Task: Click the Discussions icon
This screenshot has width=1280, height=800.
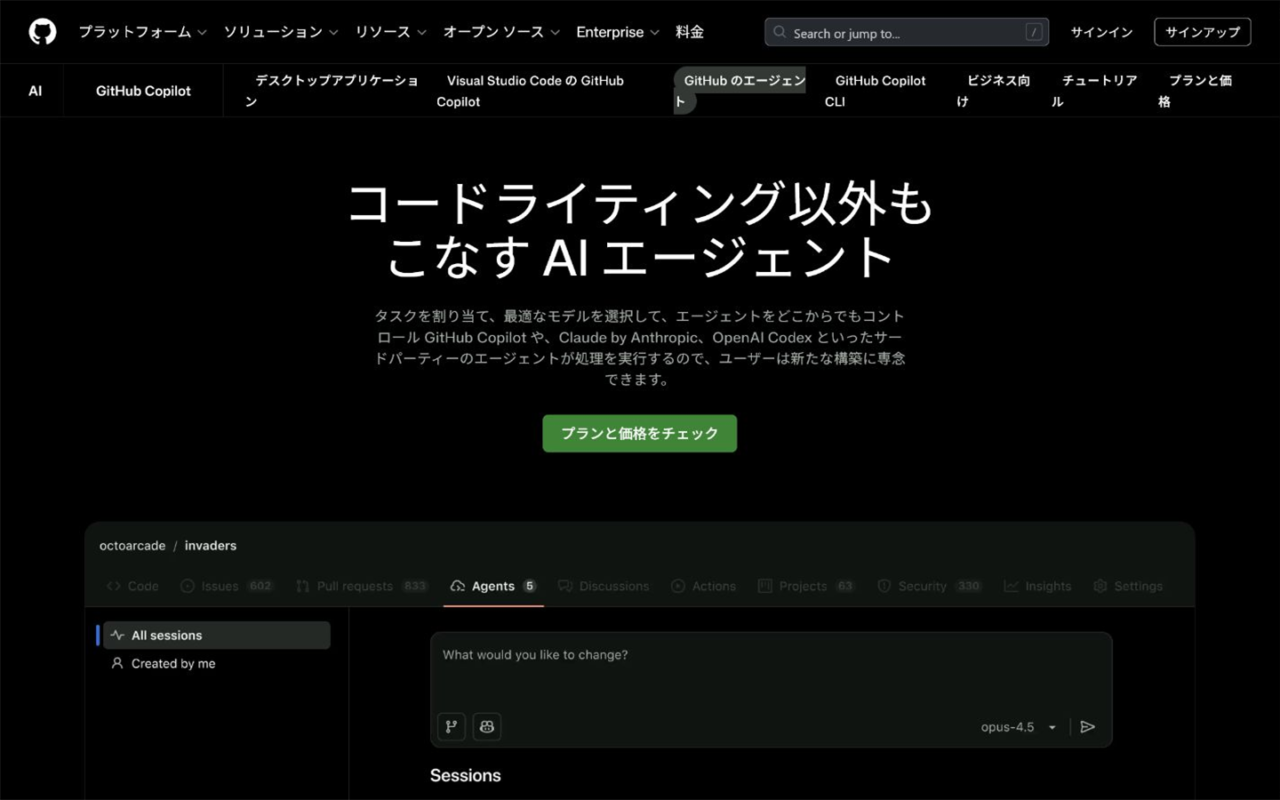Action: 565,586
